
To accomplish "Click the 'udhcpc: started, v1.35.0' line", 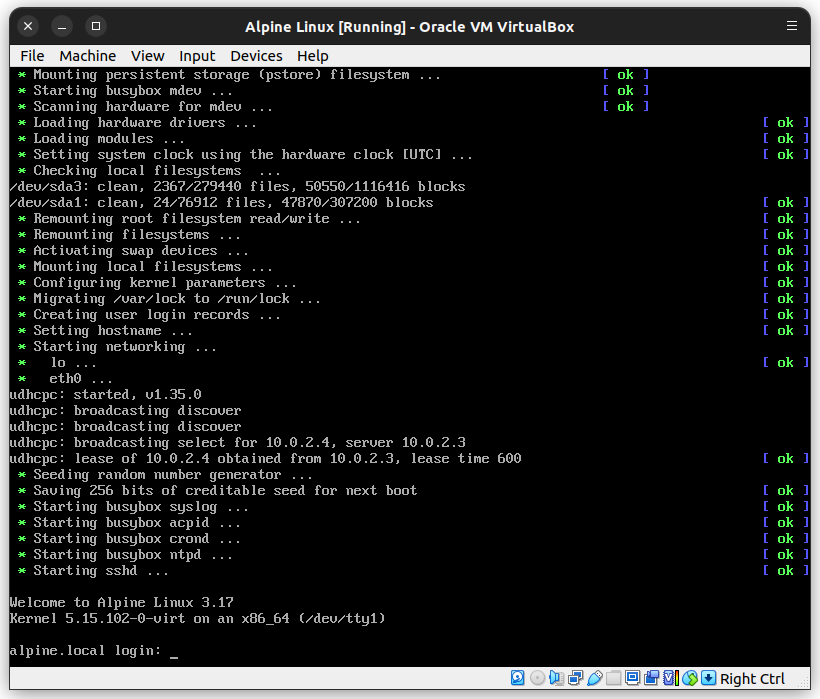I will point(105,394).
